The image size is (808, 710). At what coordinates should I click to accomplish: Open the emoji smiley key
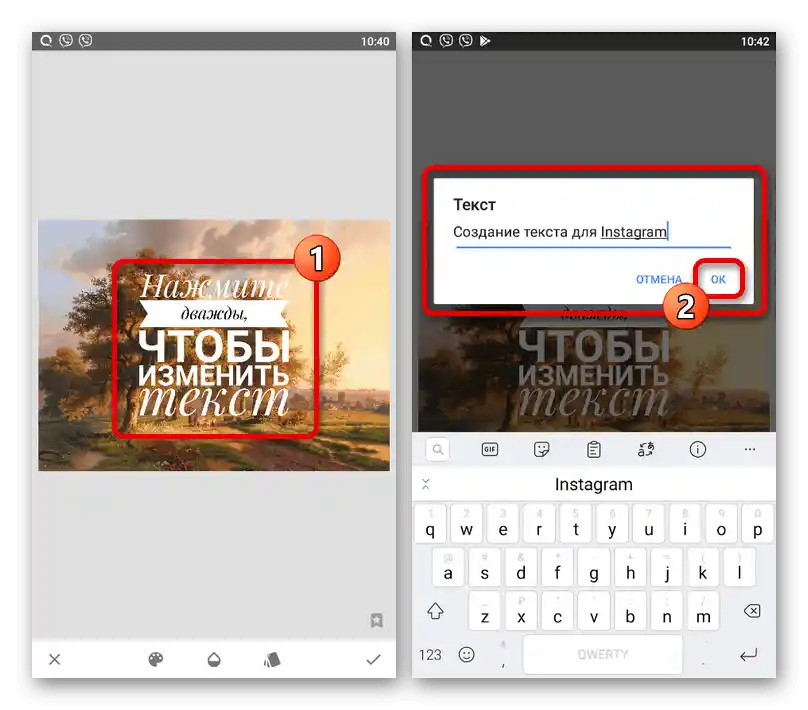(x=466, y=655)
